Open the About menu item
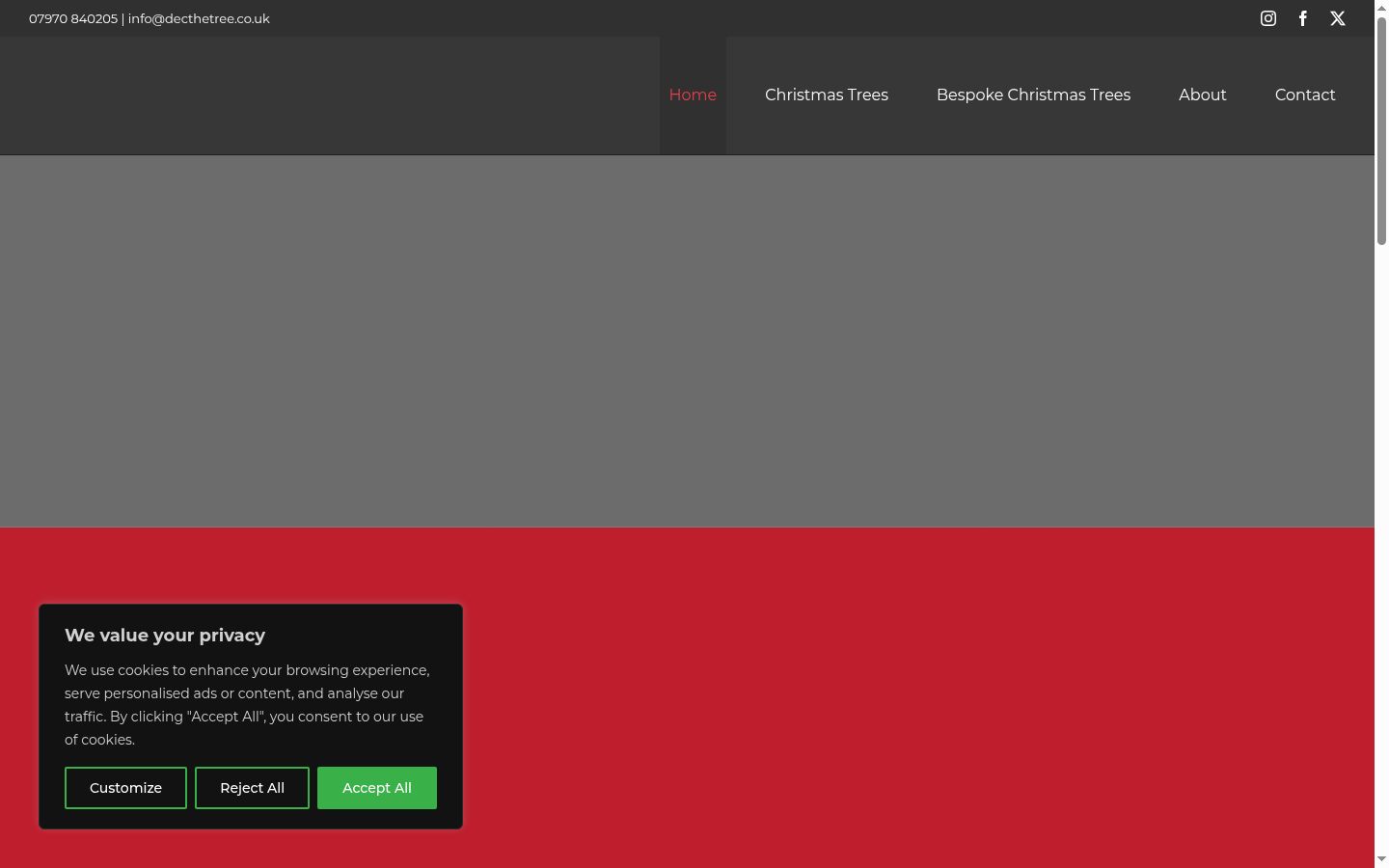Screen dimensions: 1389x868 [1202, 95]
